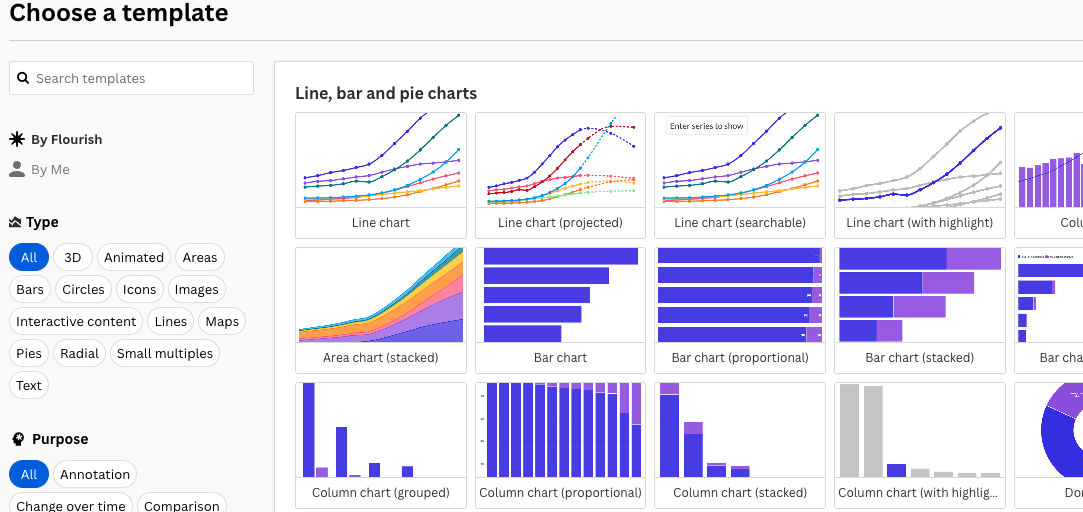Image resolution: width=1083 pixels, height=512 pixels.
Task: Click the search magnifier icon
Action: tap(23, 78)
